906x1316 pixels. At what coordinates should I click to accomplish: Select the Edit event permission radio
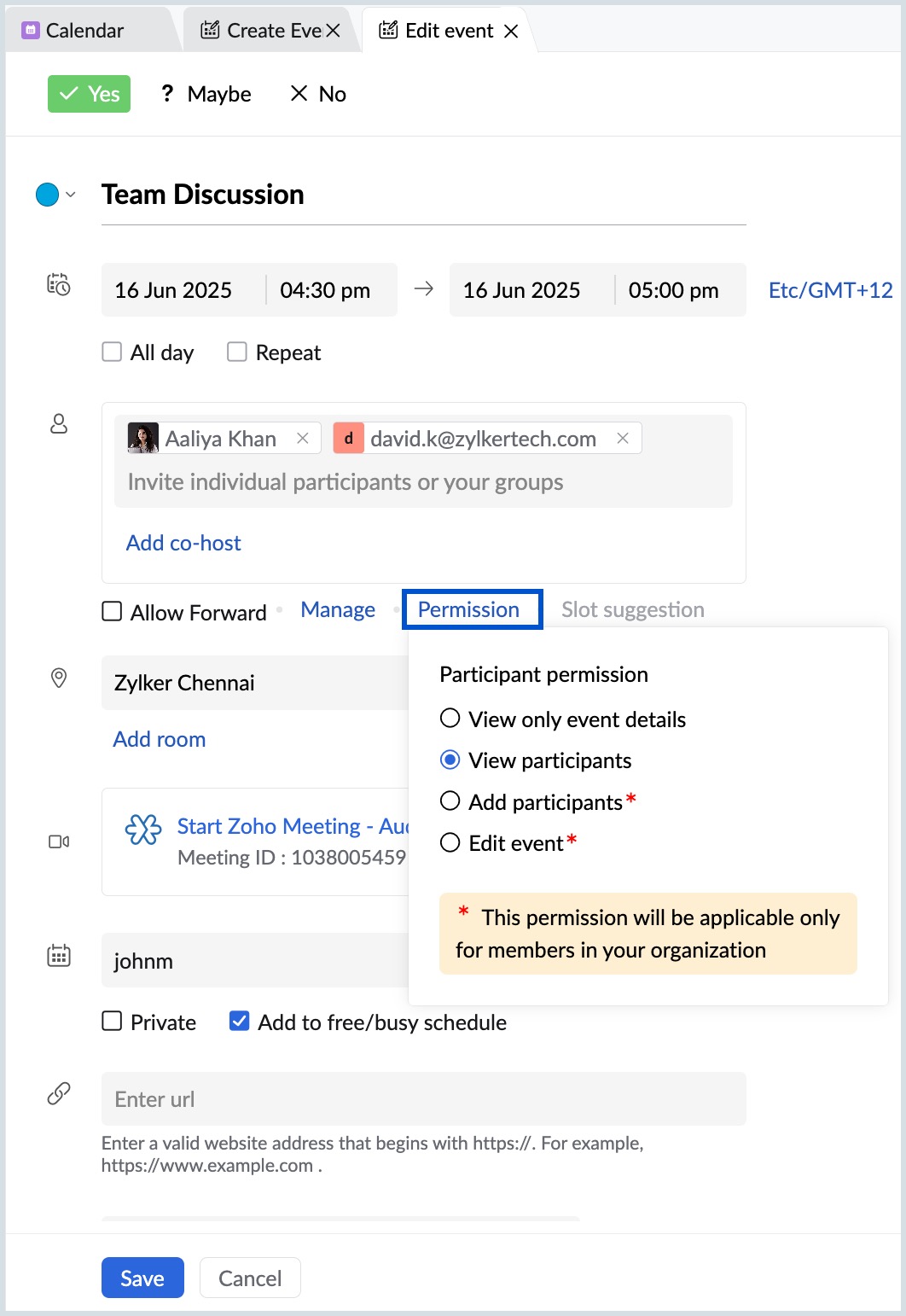coord(450,843)
